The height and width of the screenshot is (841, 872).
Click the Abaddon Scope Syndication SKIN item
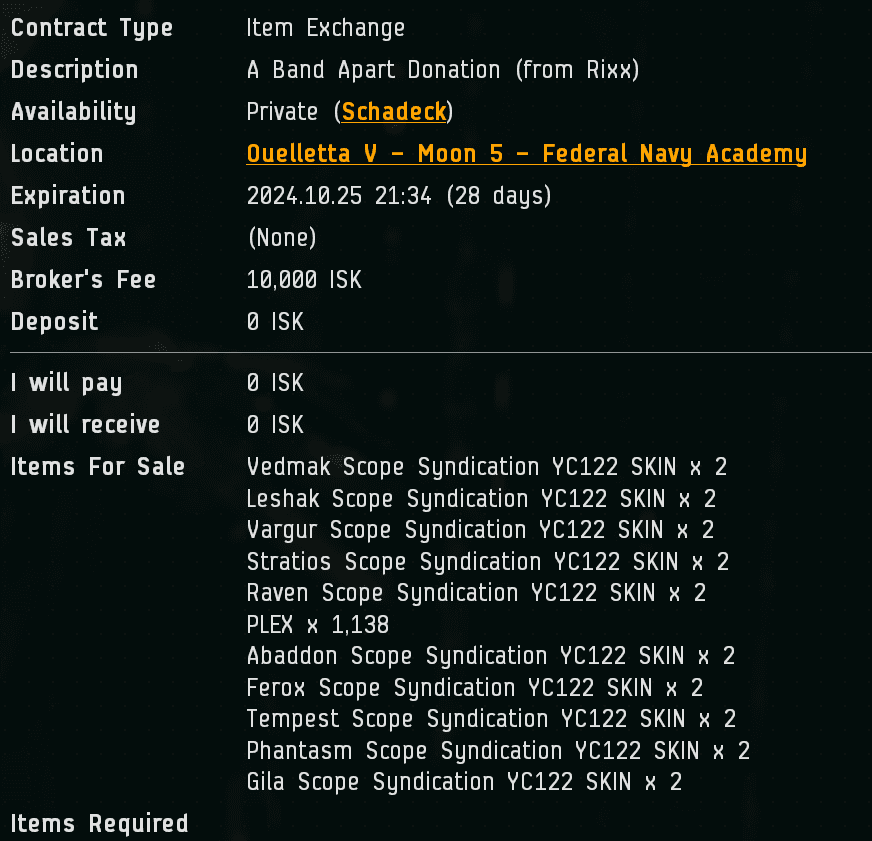click(x=490, y=656)
